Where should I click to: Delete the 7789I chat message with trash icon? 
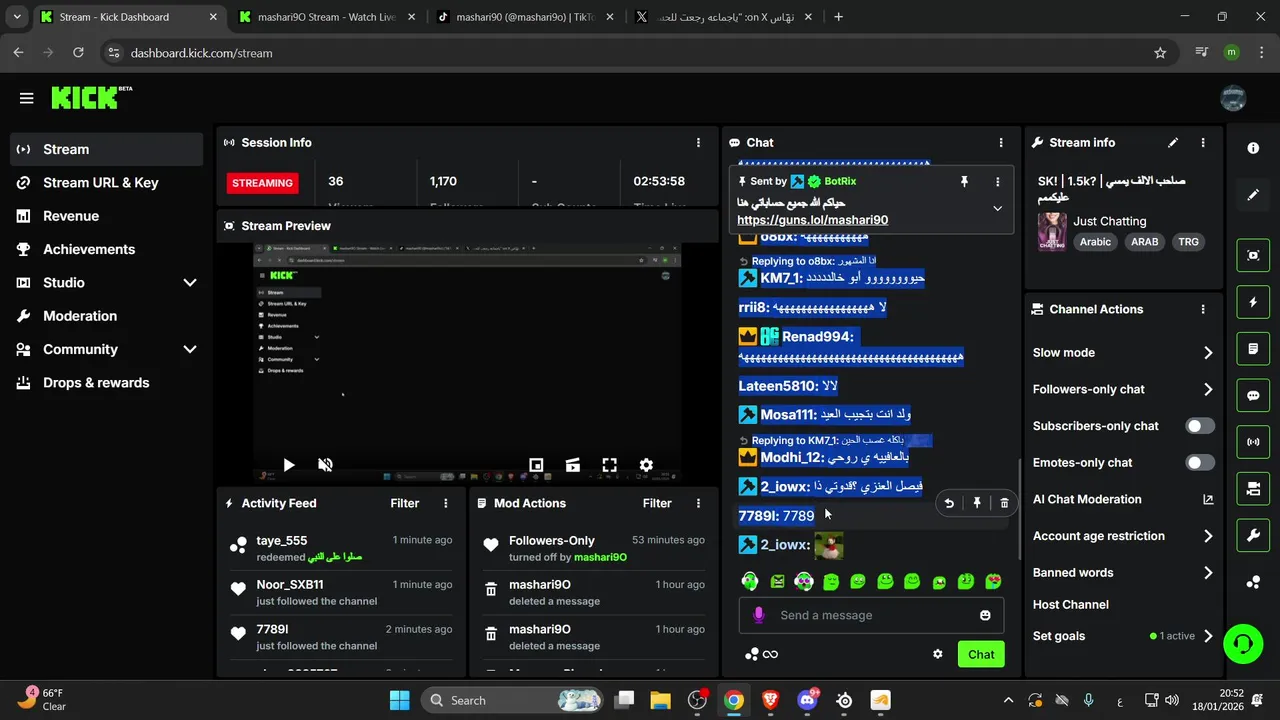pyautogui.click(x=1004, y=503)
